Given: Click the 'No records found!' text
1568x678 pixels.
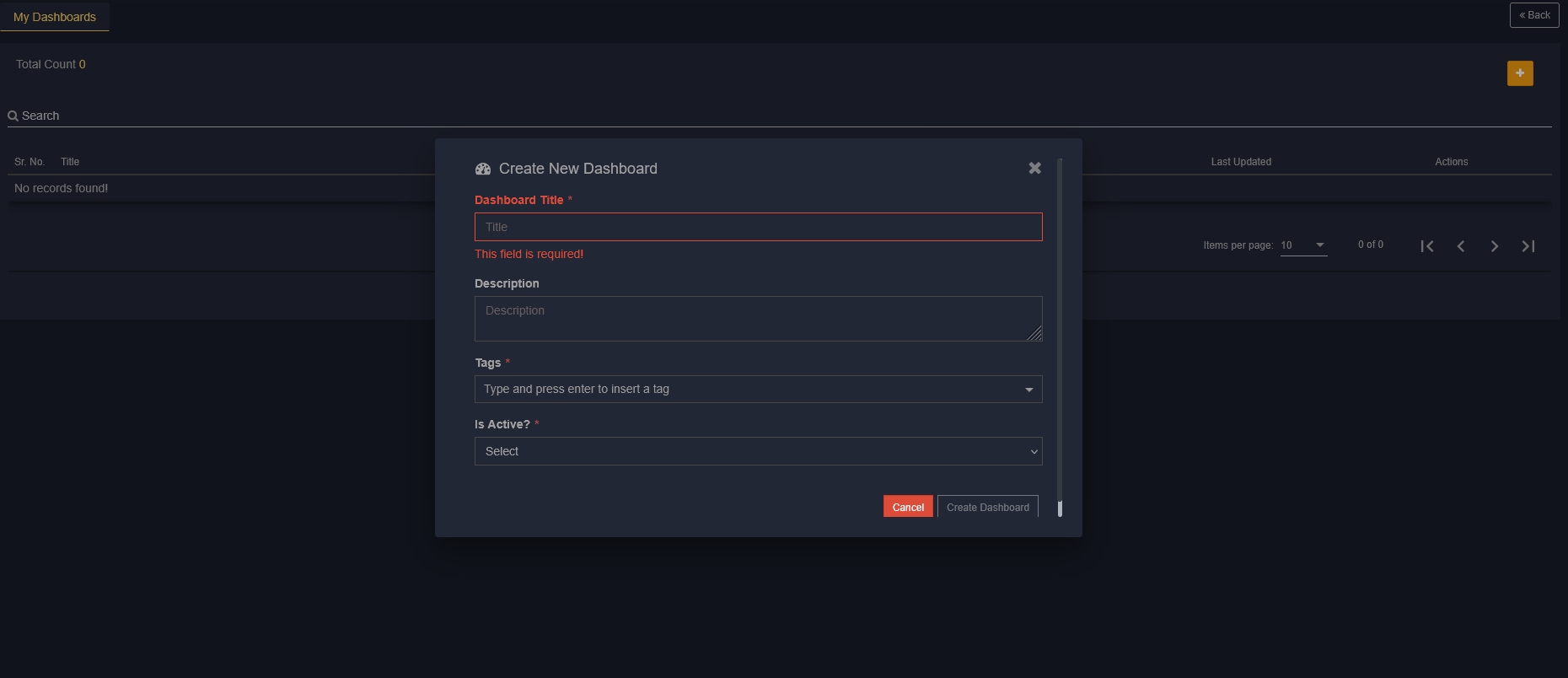Looking at the screenshot, I should tap(61, 188).
